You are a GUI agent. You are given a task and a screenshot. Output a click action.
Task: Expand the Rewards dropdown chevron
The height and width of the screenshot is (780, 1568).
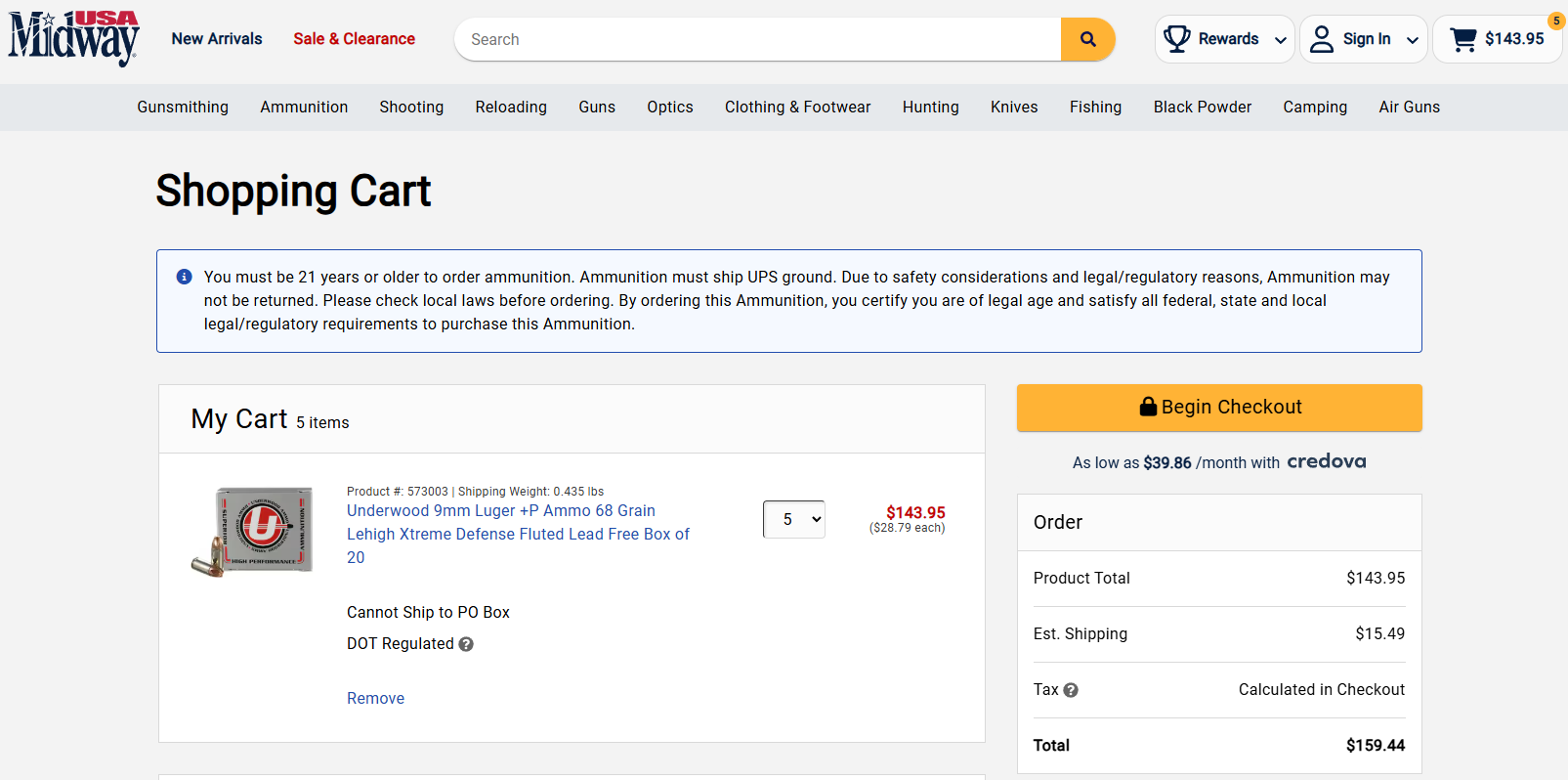coord(1281,40)
